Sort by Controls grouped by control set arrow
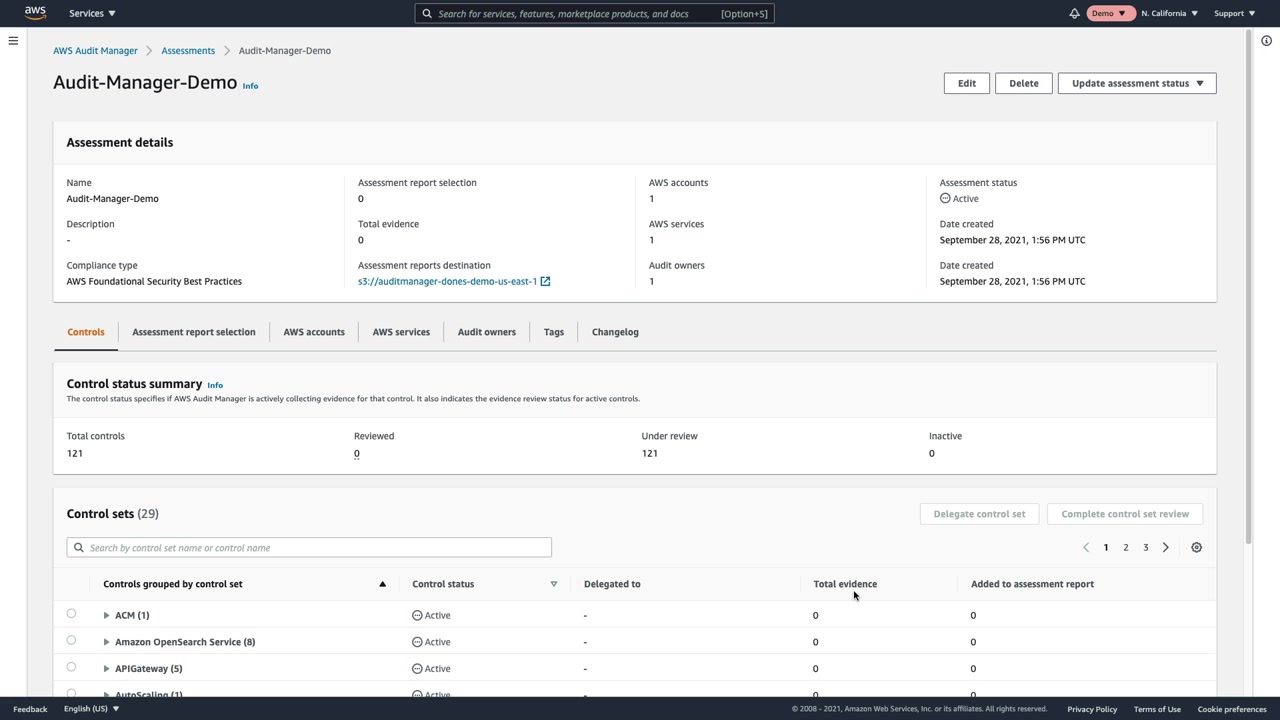 pos(382,584)
